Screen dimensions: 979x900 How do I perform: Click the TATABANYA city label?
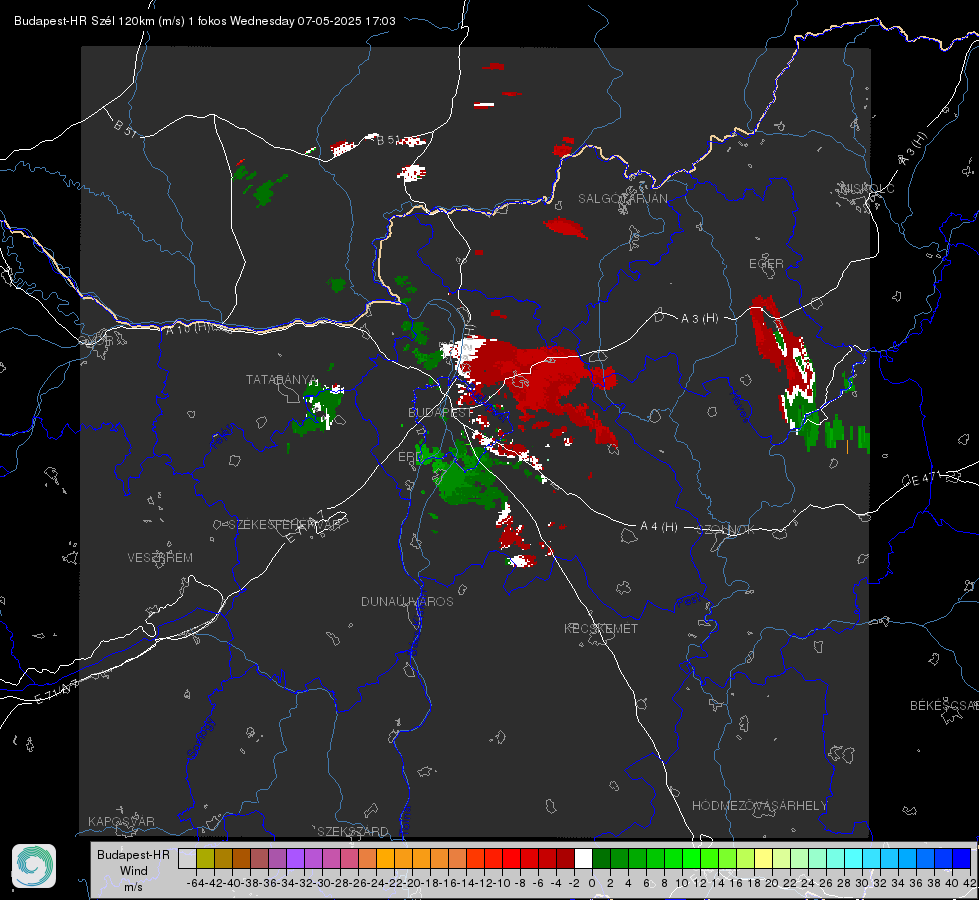coord(282,380)
